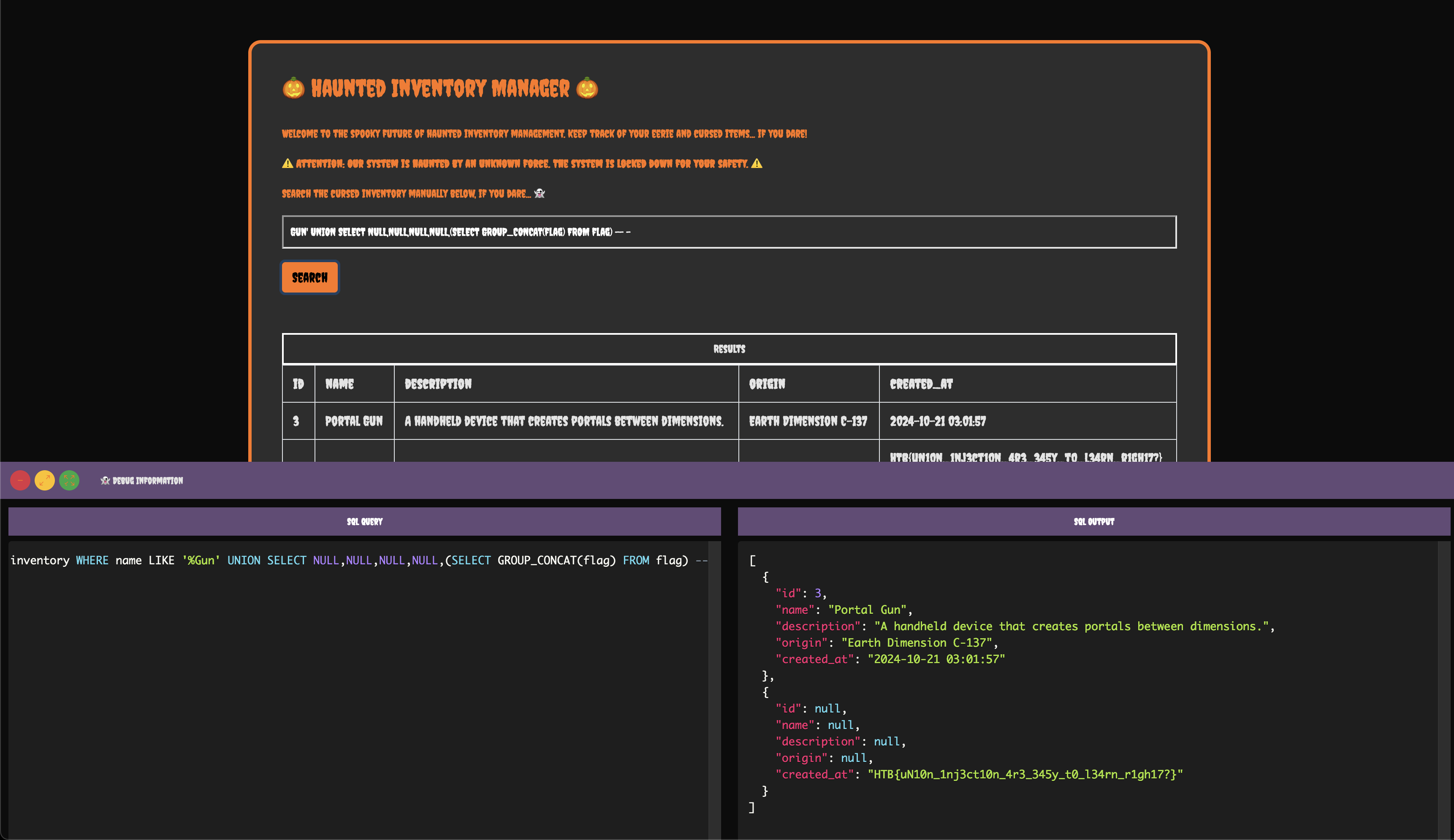The height and width of the screenshot is (840, 1454).
Task: Click '"origin": null' line in SQL output
Action: pyautogui.click(x=824, y=758)
